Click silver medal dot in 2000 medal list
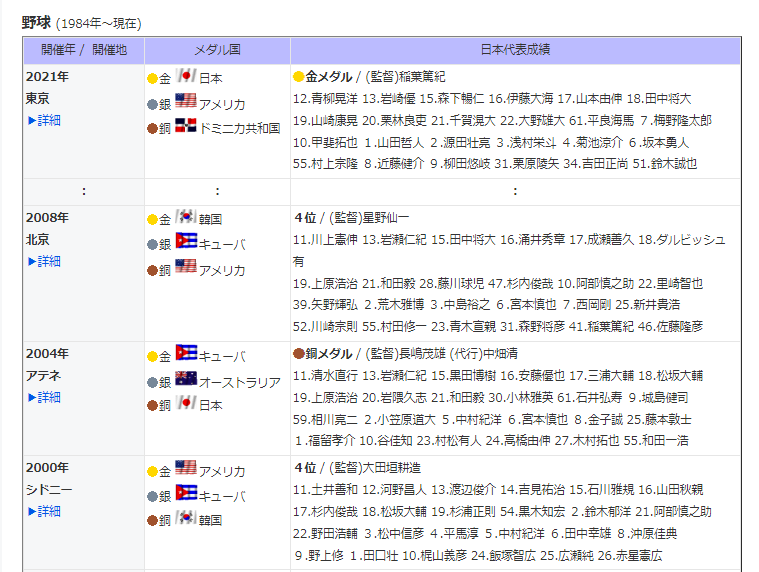Image resolution: width=759 pixels, height=572 pixels. point(152,496)
